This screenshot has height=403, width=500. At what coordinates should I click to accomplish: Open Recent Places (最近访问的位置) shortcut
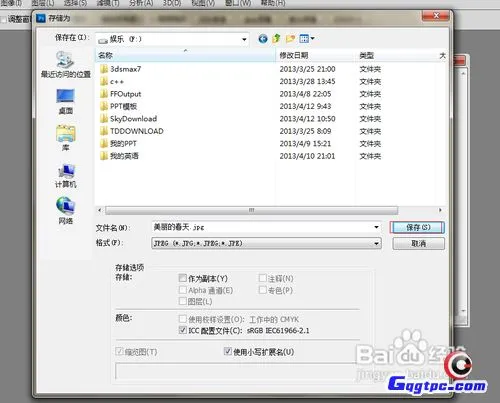click(66, 65)
